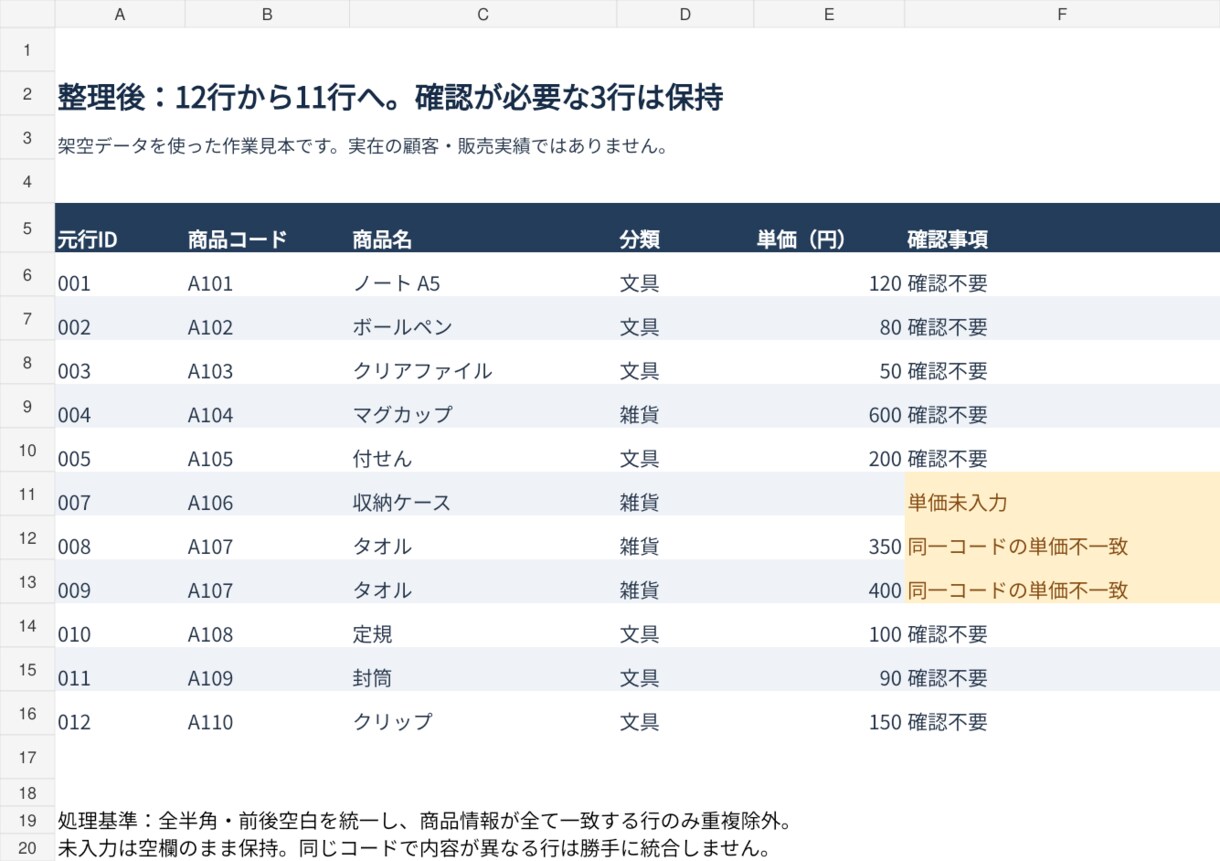Select column B header
This screenshot has height=861, width=1220.
tap(267, 14)
